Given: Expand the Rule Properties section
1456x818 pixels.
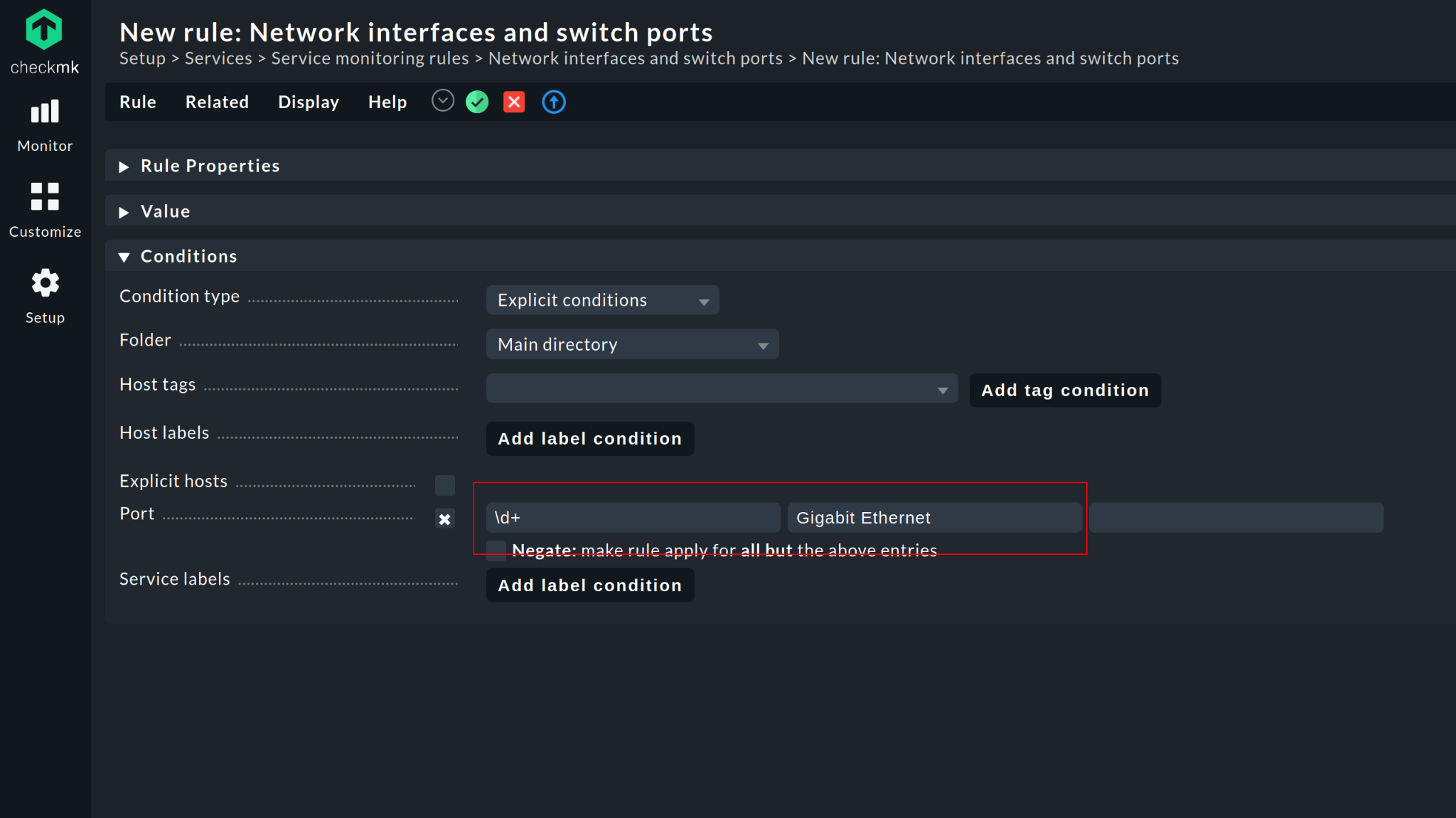Looking at the screenshot, I should click(x=210, y=166).
